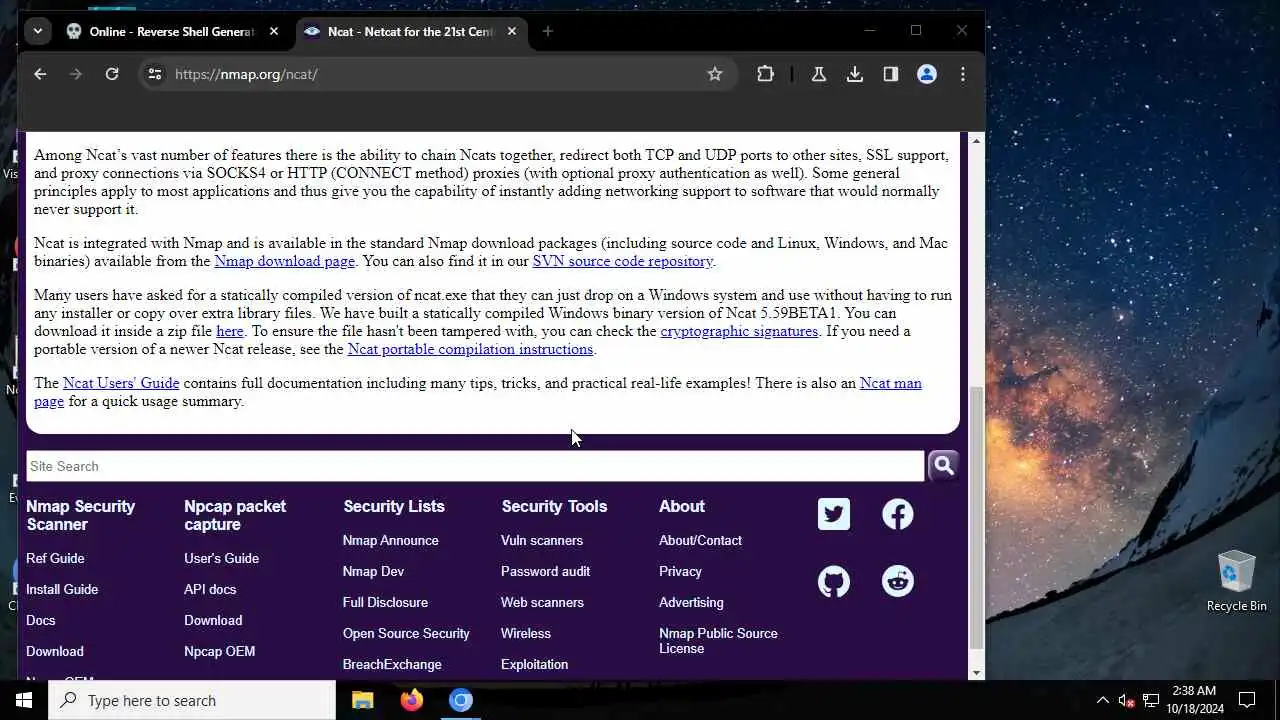Open the tab search dropdown arrow
This screenshot has width=1280, height=720.
pos(38,31)
